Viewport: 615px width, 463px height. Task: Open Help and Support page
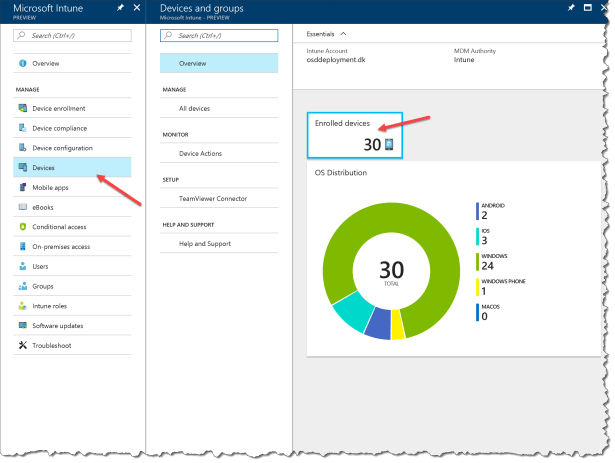(204, 243)
